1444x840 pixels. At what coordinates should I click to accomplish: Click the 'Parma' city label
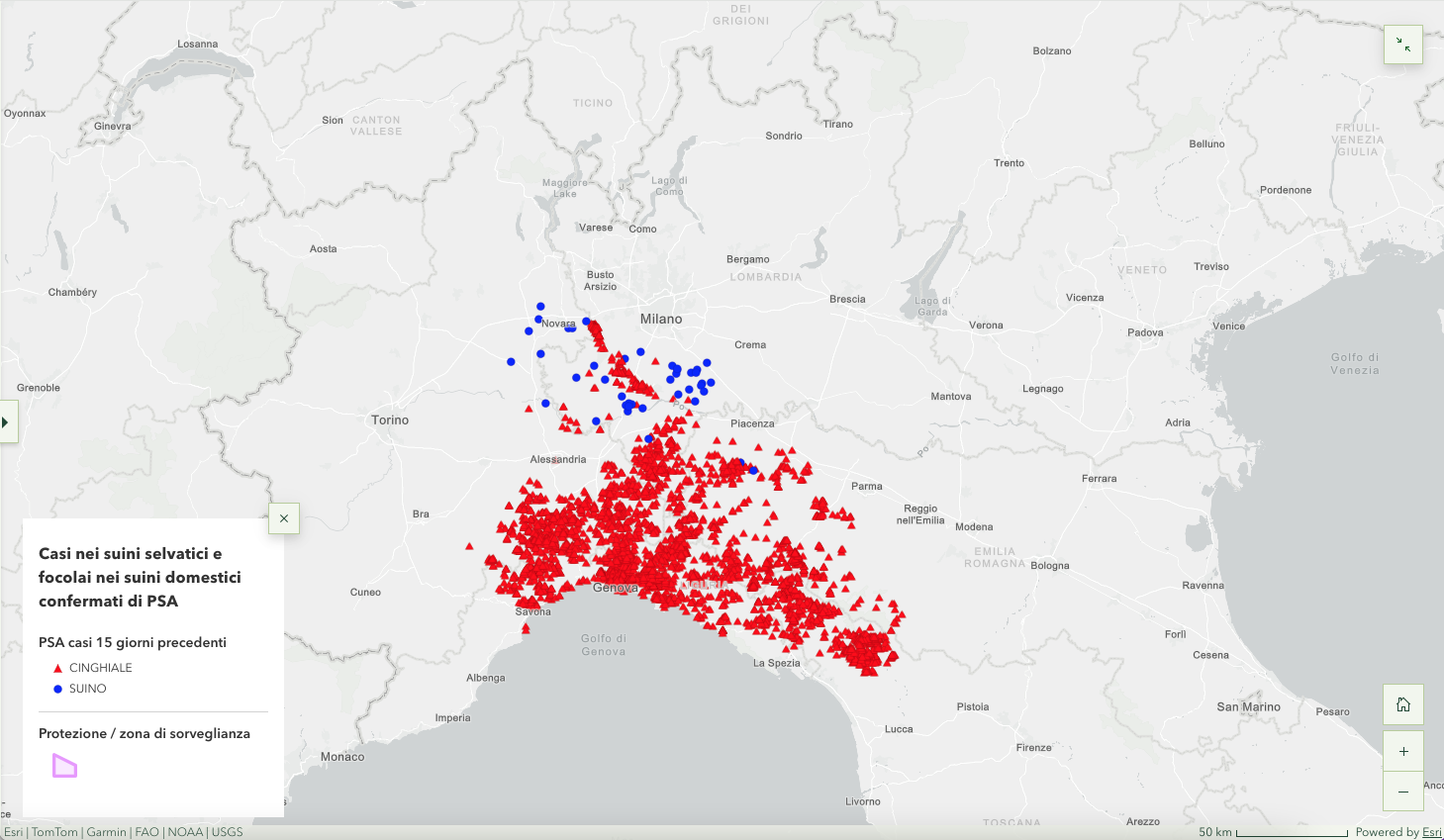click(x=867, y=486)
